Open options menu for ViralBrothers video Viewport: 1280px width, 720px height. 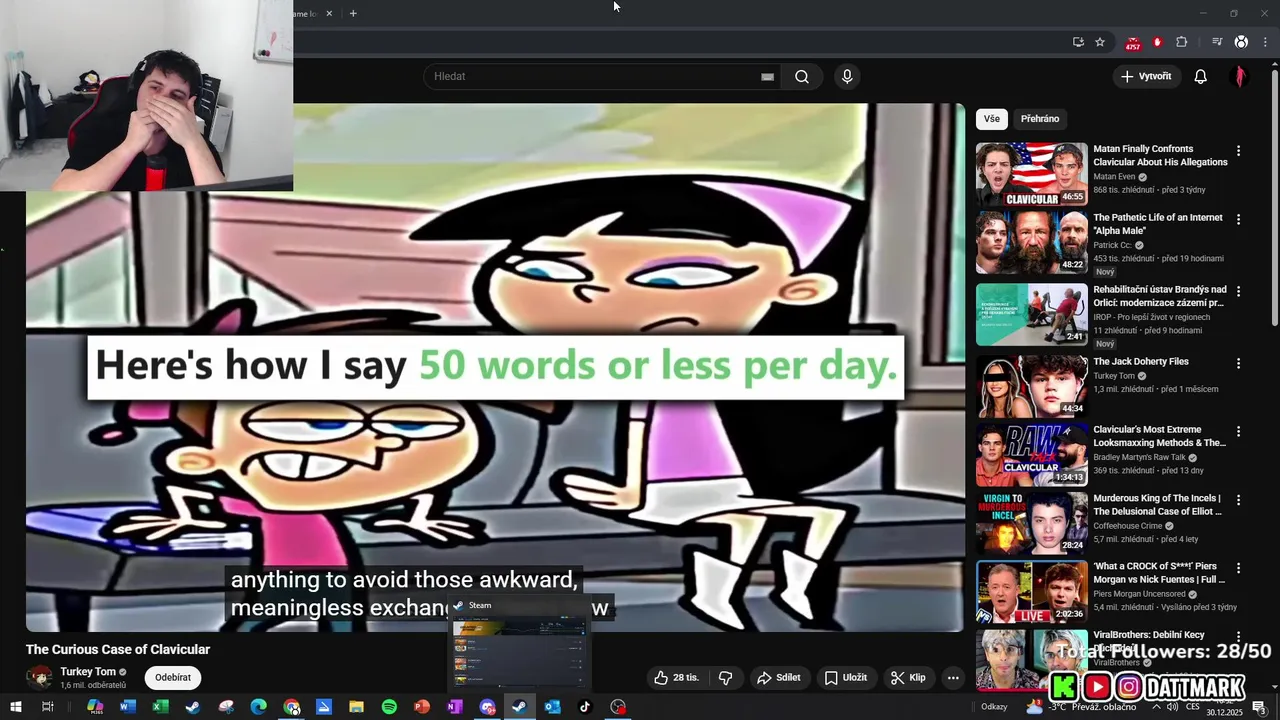[x=1238, y=636]
